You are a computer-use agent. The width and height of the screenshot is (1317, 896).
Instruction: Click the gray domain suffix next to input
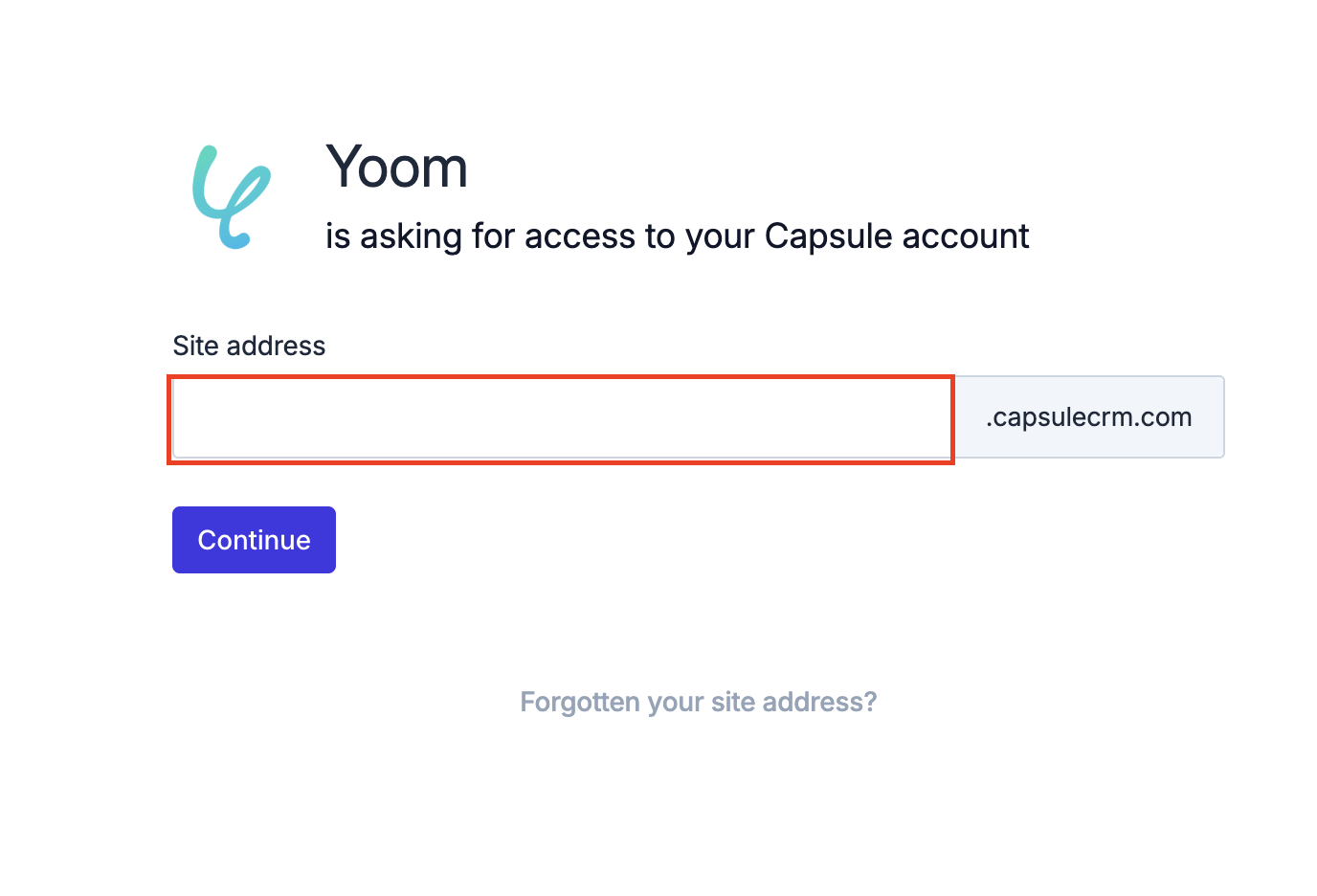click(1089, 417)
